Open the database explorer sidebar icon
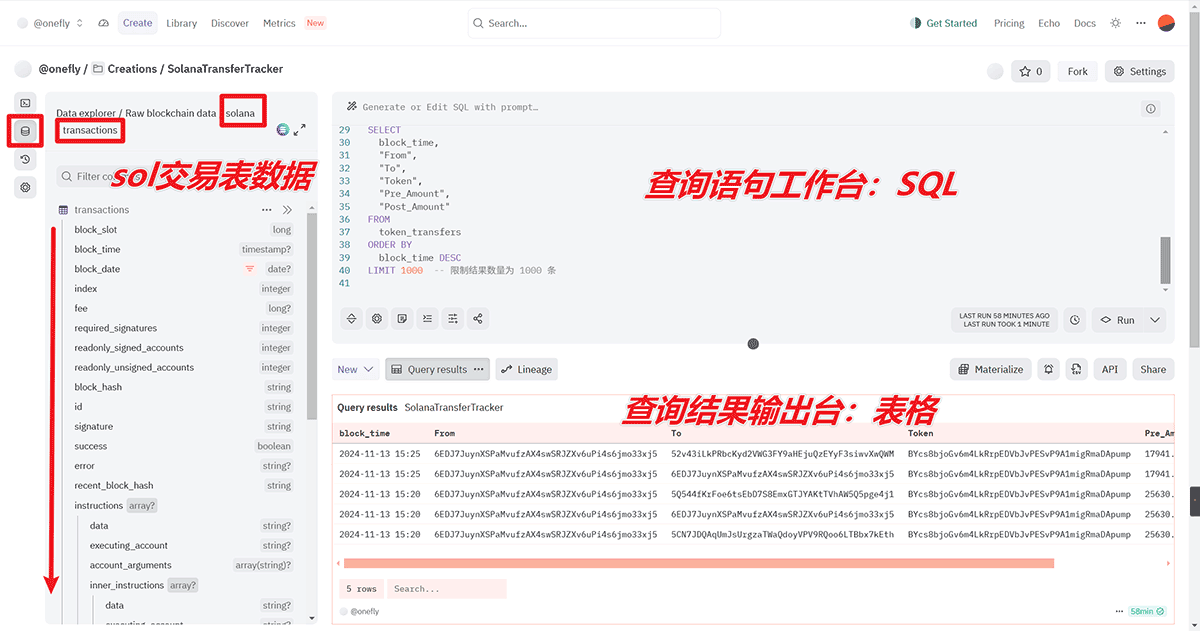Image resolution: width=1200 pixels, height=631 pixels. click(24, 131)
